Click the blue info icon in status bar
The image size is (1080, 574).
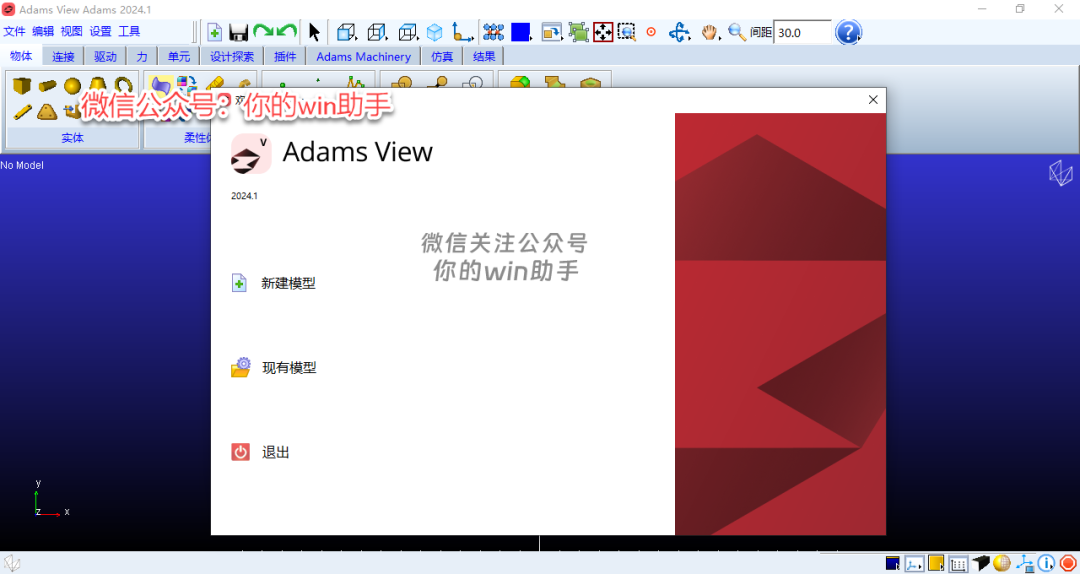point(1047,564)
